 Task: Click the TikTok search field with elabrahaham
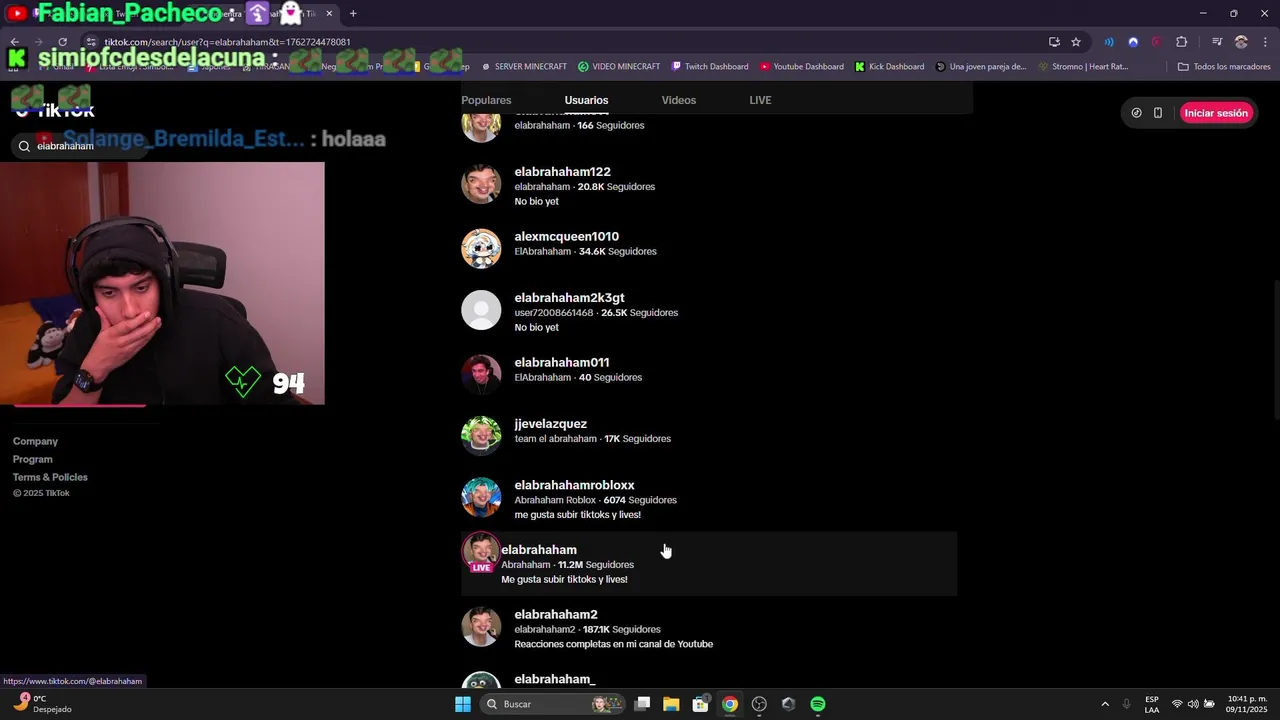(80, 146)
